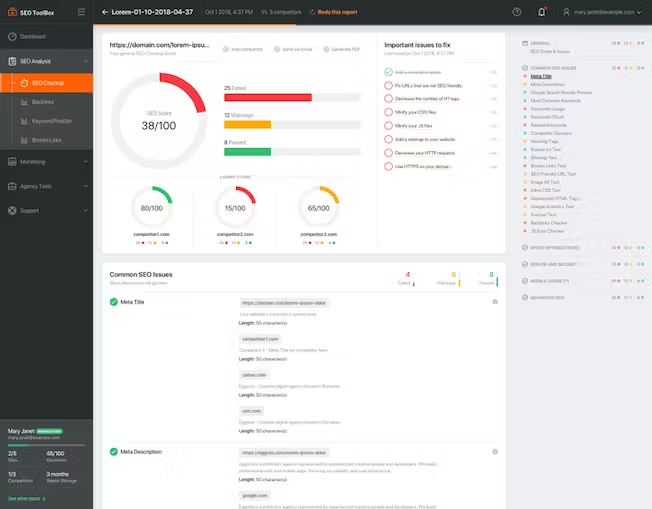Screen dimensions: 652x509
Task: Check off 'Use HTTPS on your domain'
Action: (388, 166)
